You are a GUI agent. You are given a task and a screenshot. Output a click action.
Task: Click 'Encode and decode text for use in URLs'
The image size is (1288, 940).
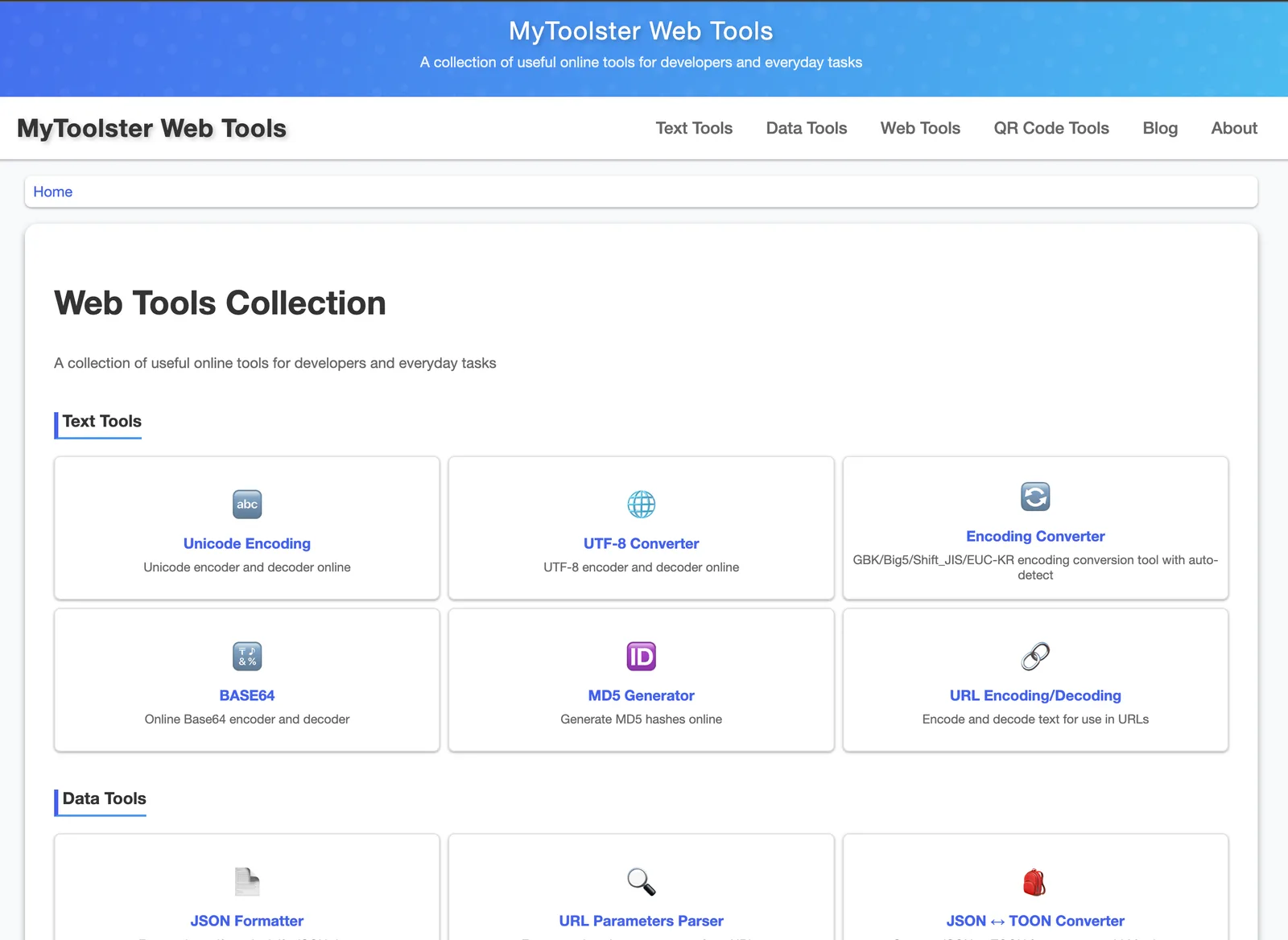[x=1035, y=719]
